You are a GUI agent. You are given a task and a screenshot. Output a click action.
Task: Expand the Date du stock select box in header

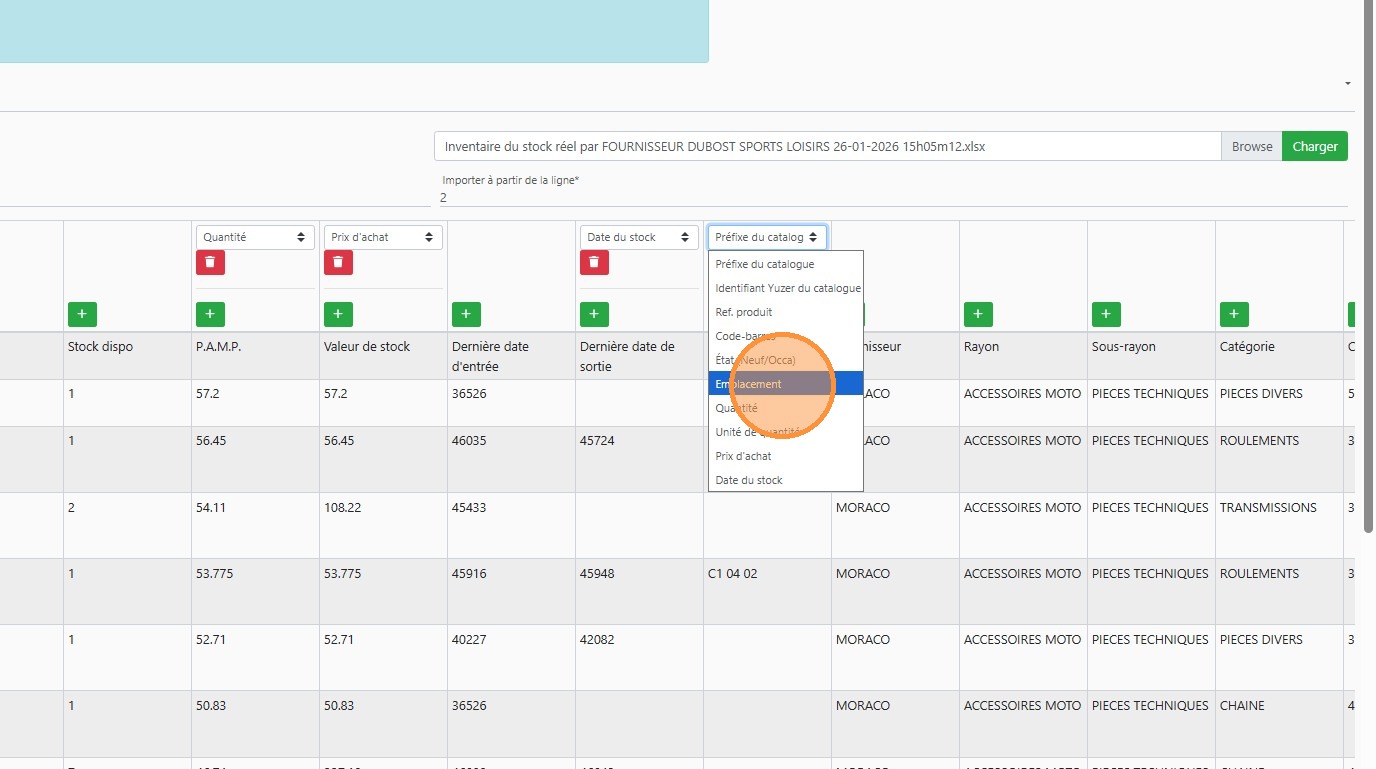pyautogui.click(x=639, y=237)
